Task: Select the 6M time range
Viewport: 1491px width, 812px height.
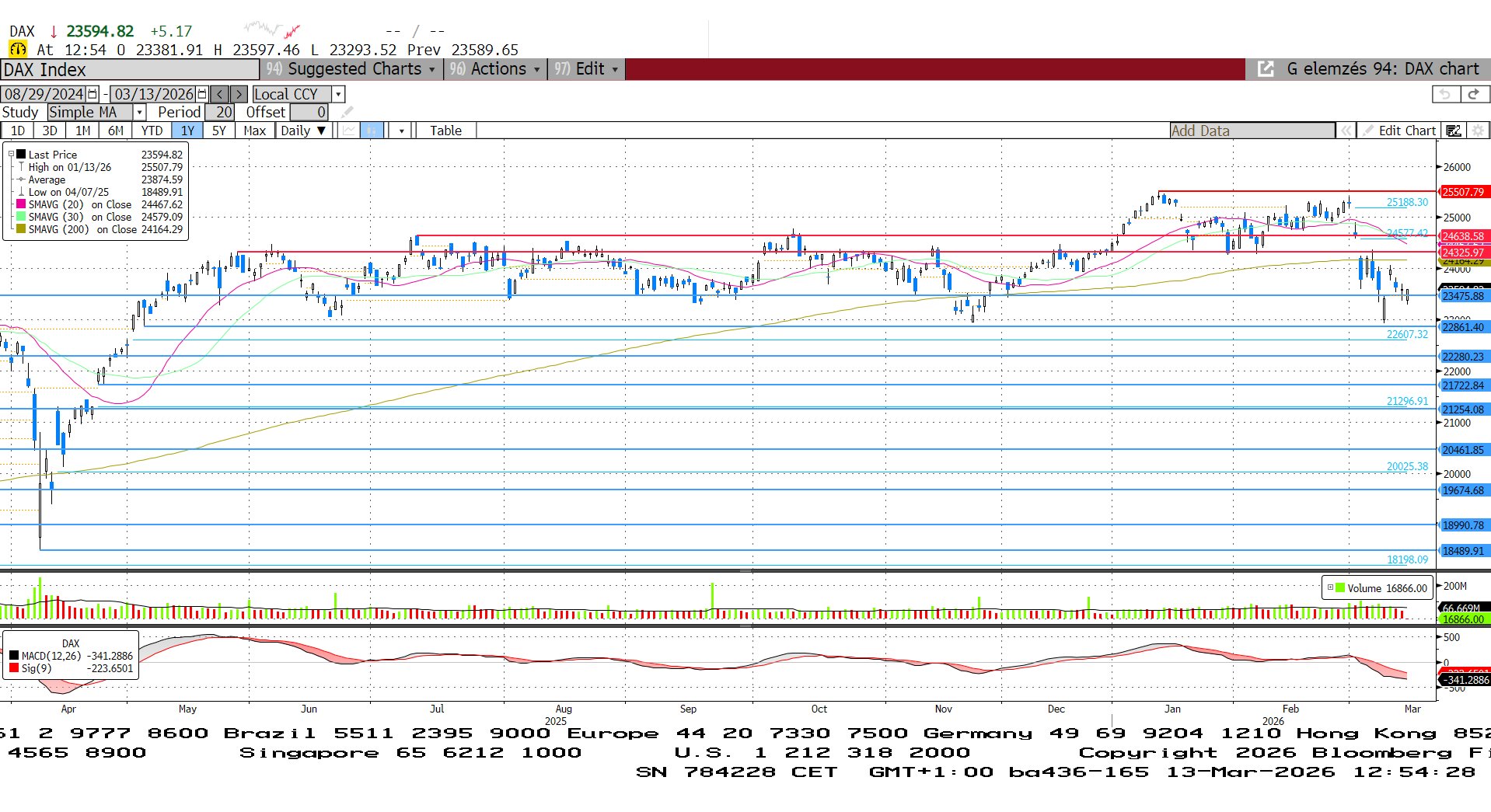Action: 116,131
